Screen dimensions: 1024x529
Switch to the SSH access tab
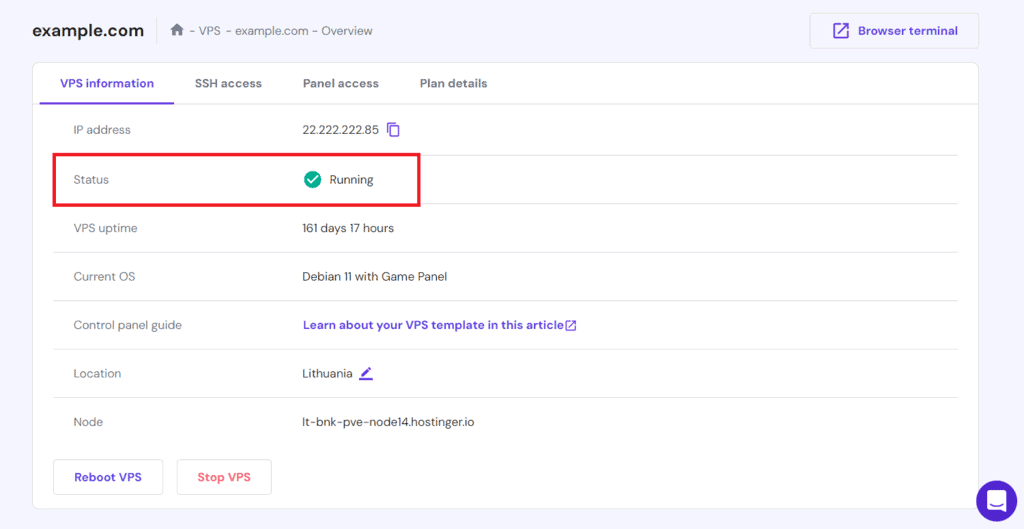228,84
